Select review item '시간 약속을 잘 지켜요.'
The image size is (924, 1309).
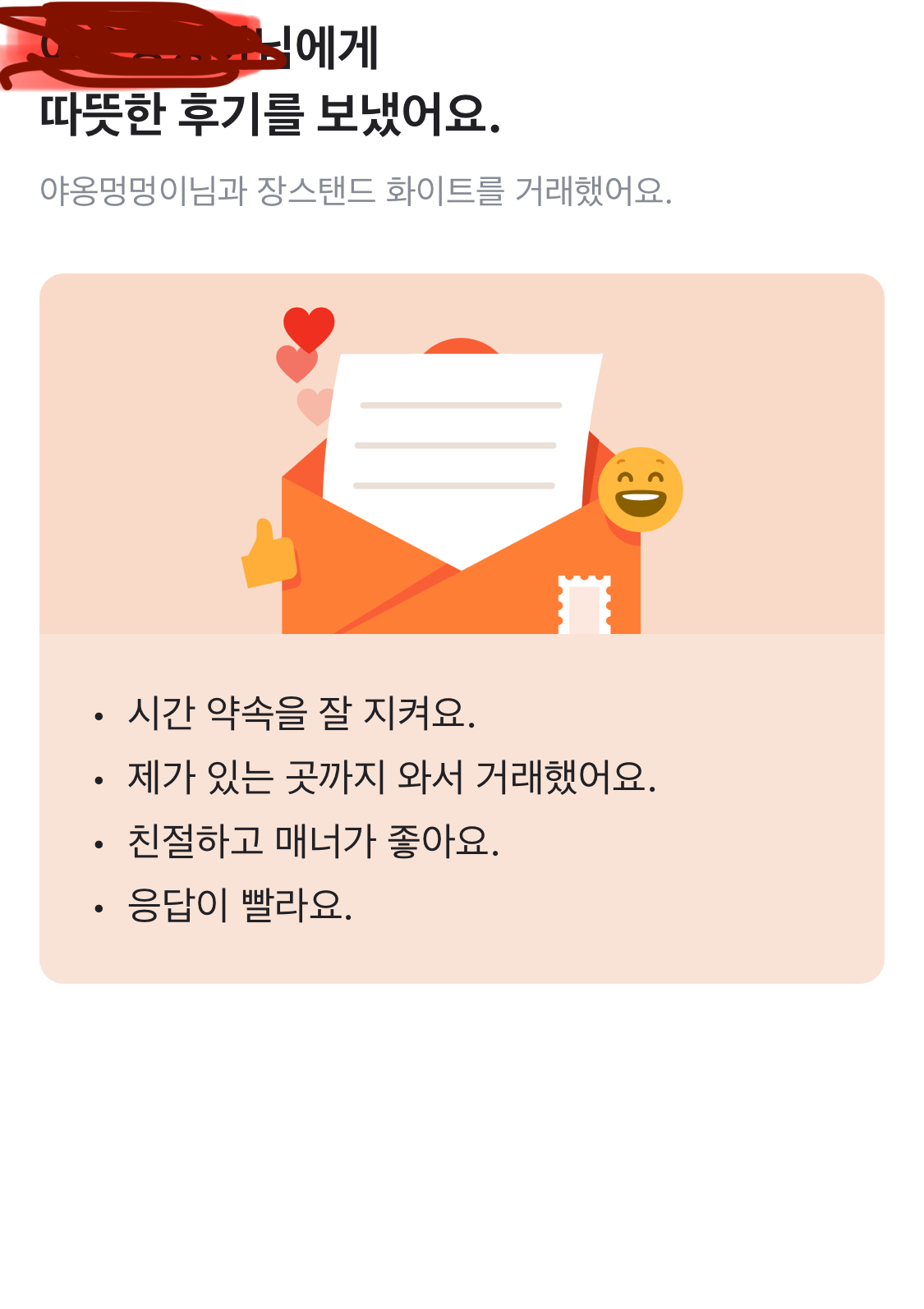(x=301, y=713)
